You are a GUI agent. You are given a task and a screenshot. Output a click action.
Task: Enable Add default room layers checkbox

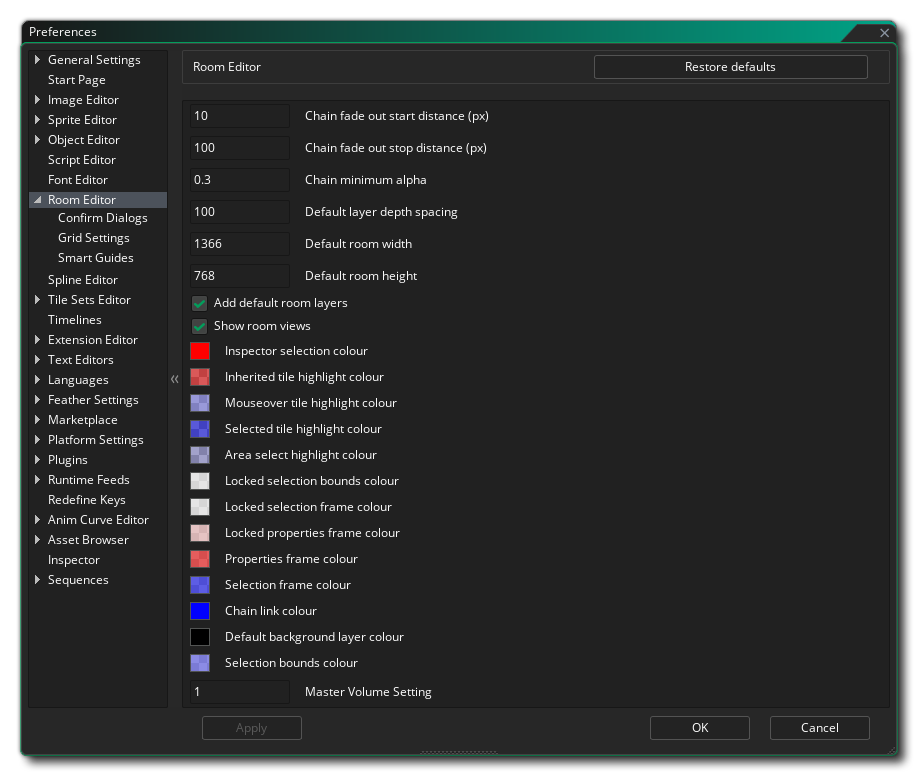pyautogui.click(x=200, y=303)
